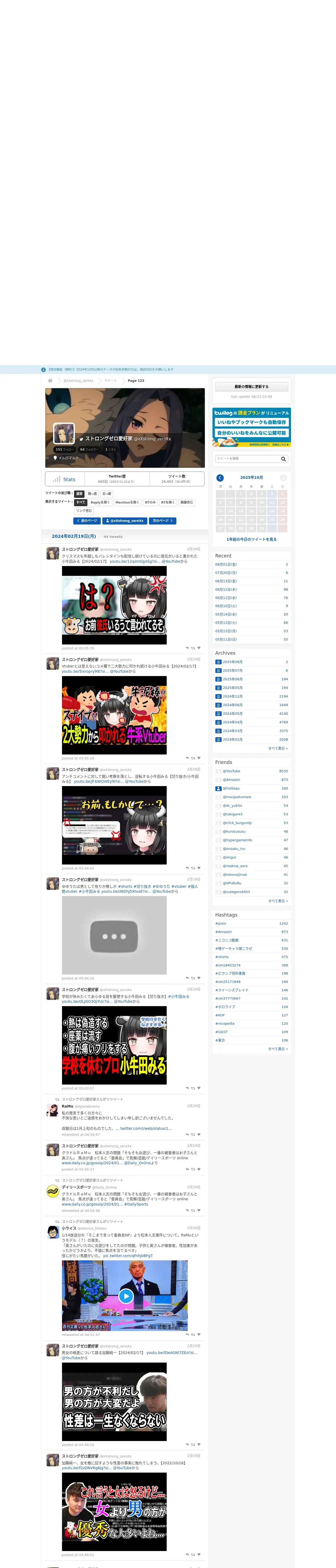Enable the Mentionを除く filter
Viewport: 336px width, 1568px height.
pyautogui.click(x=127, y=502)
